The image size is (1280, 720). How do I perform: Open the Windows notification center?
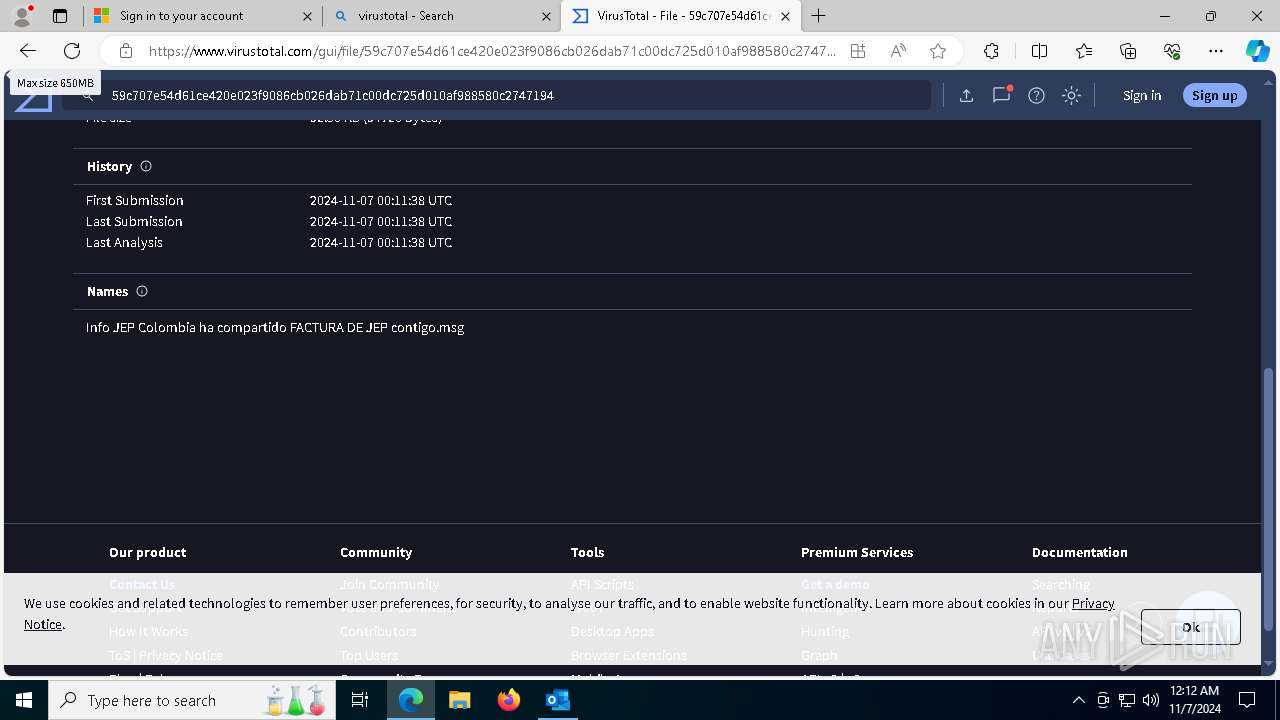1247,700
